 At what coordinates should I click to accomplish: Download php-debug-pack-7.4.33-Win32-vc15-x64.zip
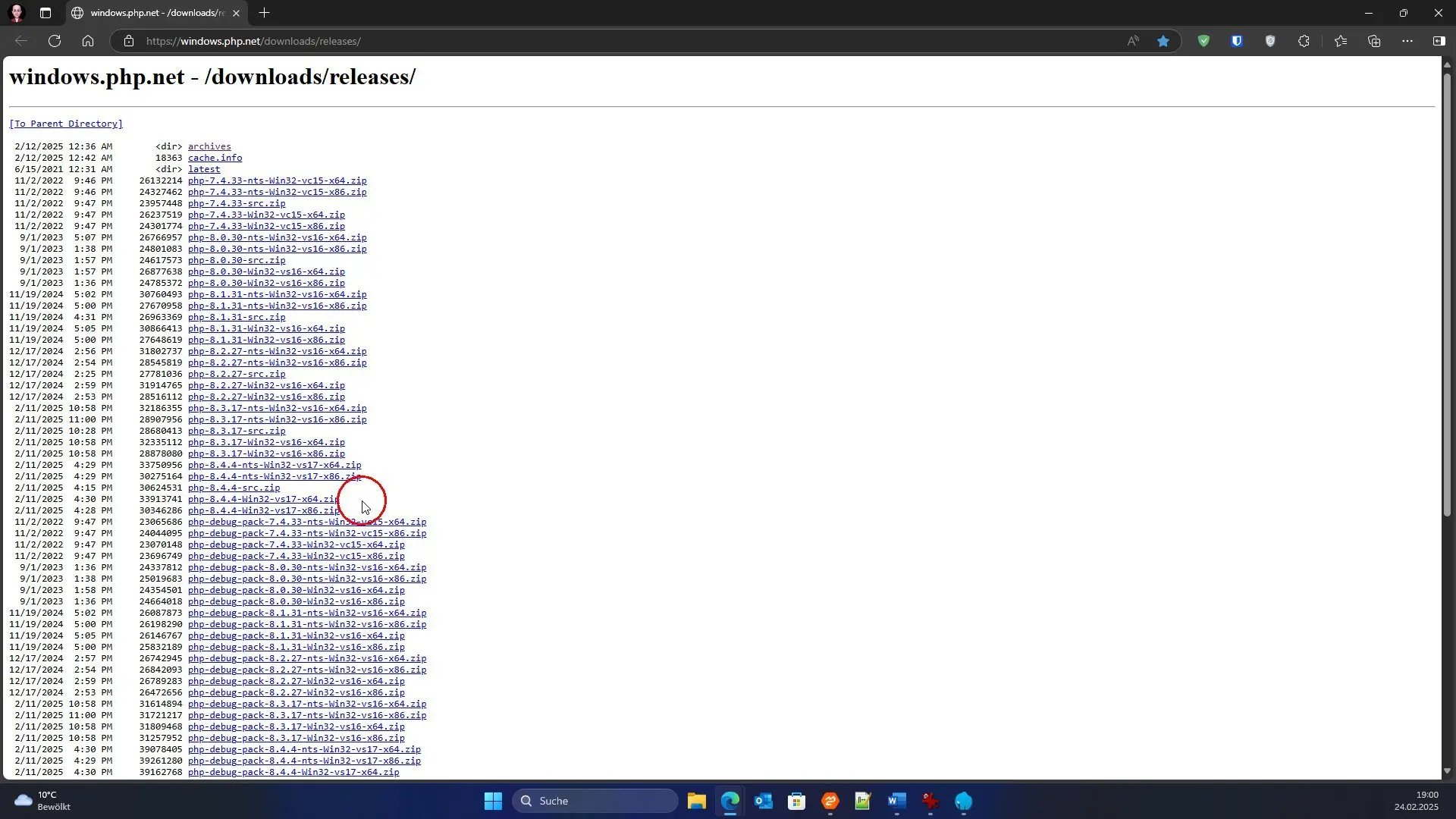coord(297,544)
